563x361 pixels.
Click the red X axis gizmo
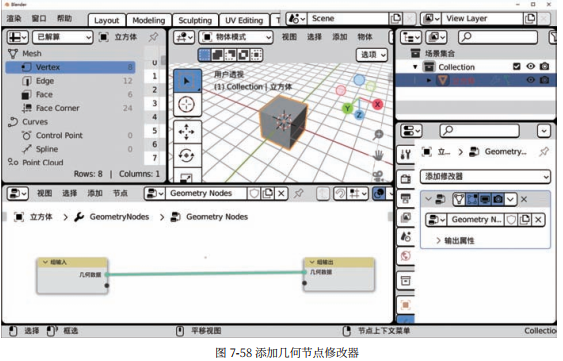(x=377, y=105)
